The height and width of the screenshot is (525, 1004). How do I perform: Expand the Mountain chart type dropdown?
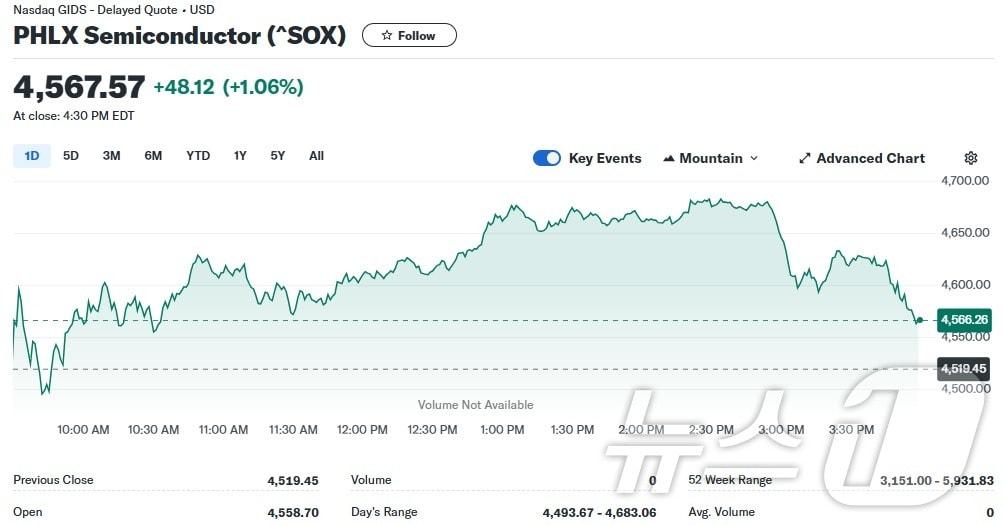point(754,158)
